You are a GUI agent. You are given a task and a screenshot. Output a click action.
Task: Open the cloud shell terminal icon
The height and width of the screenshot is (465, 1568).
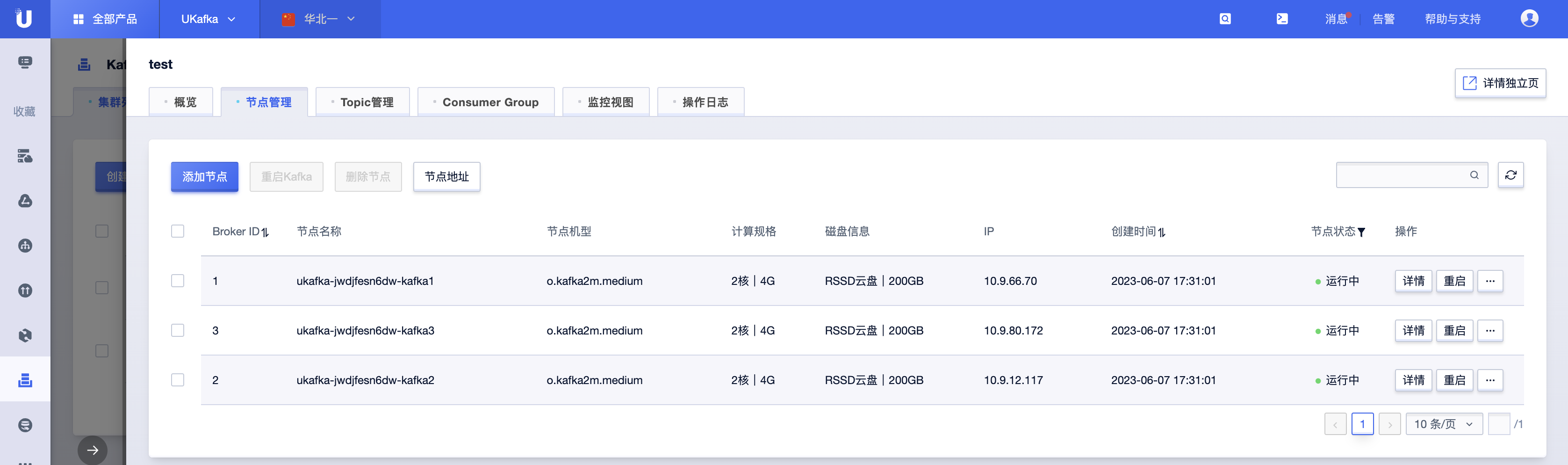click(x=1282, y=19)
